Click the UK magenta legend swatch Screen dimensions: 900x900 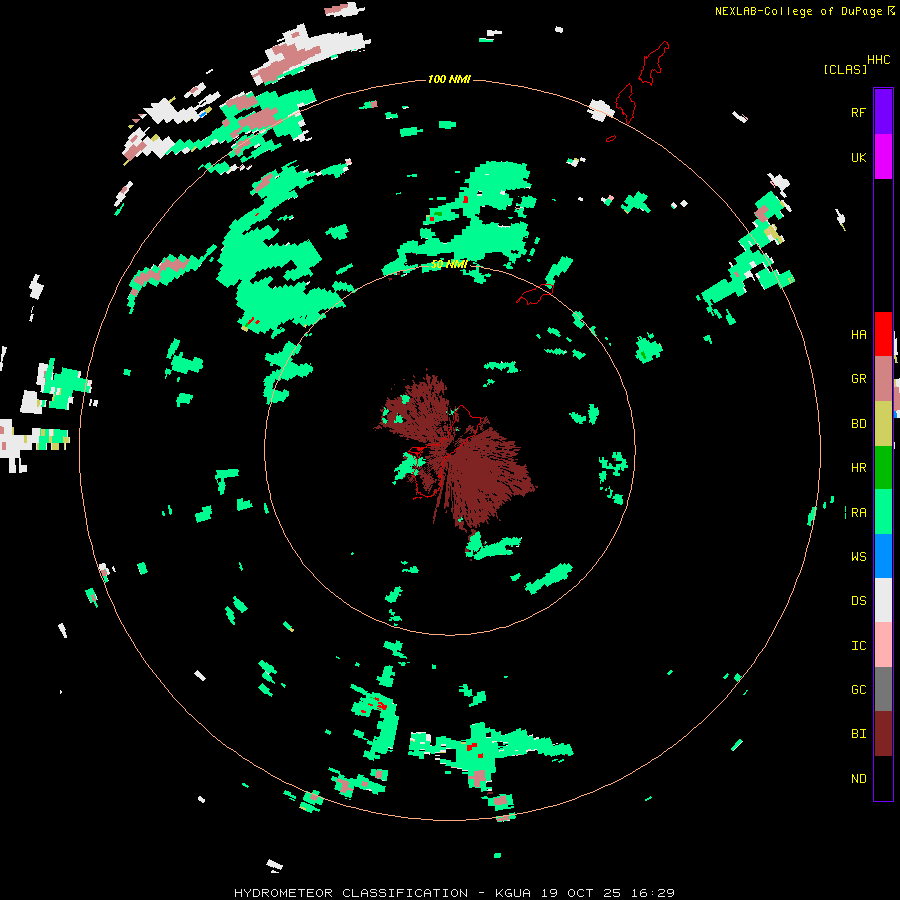pos(883,157)
